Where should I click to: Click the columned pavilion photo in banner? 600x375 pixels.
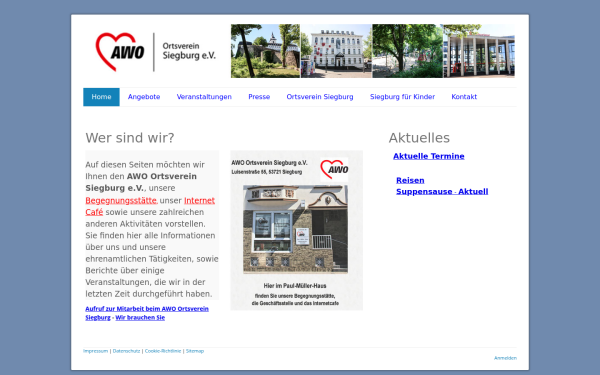point(479,51)
